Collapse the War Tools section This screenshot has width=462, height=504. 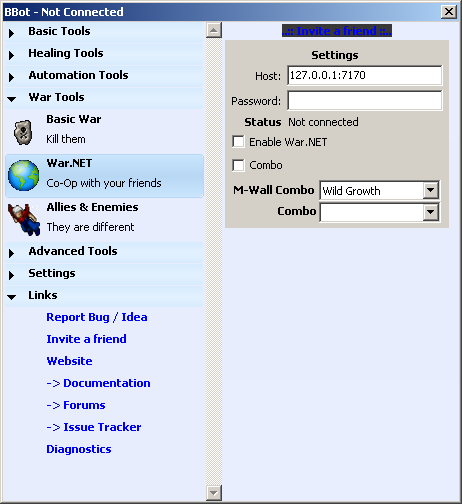point(104,98)
